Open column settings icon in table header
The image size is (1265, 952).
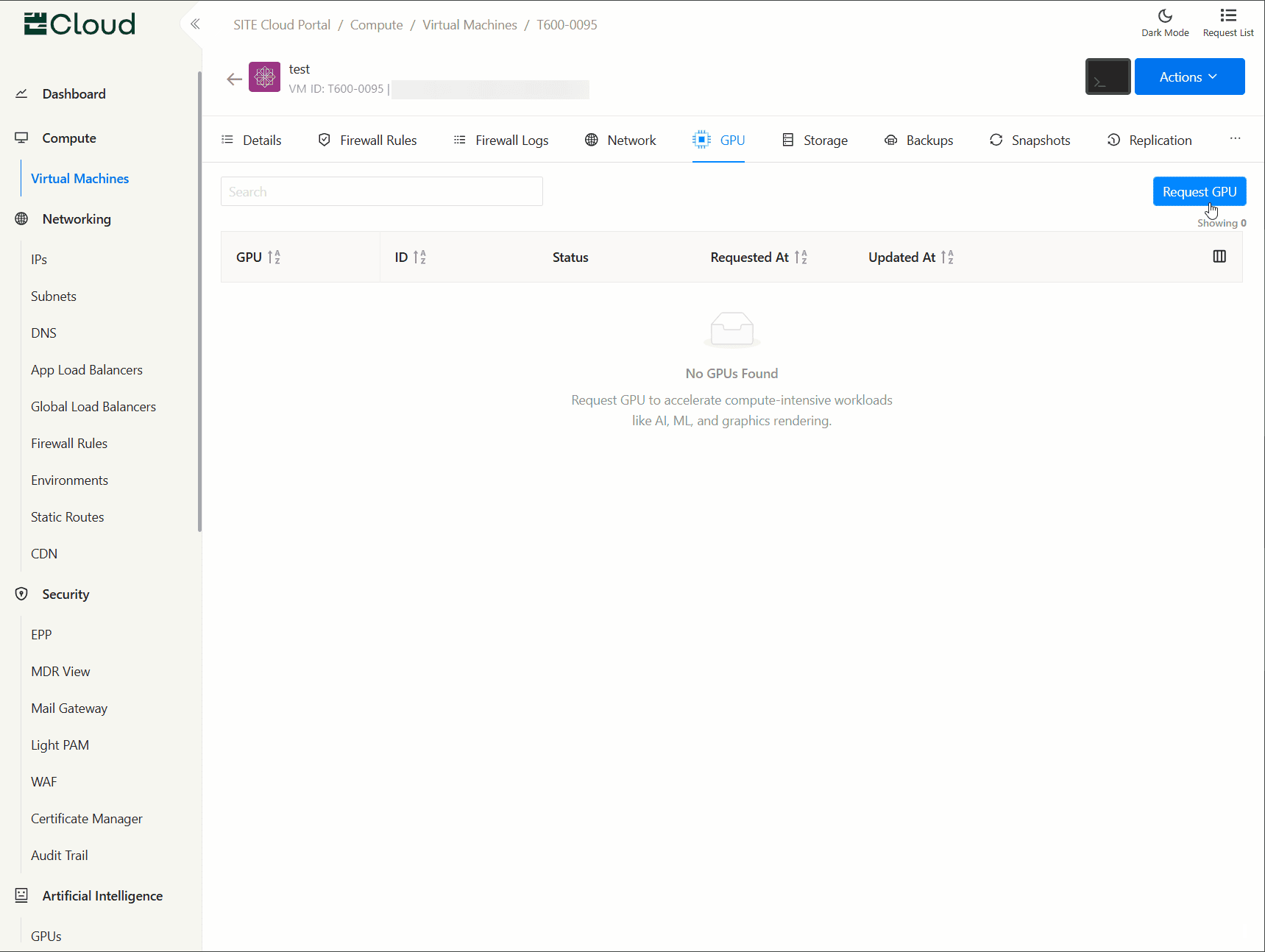tap(1219, 257)
